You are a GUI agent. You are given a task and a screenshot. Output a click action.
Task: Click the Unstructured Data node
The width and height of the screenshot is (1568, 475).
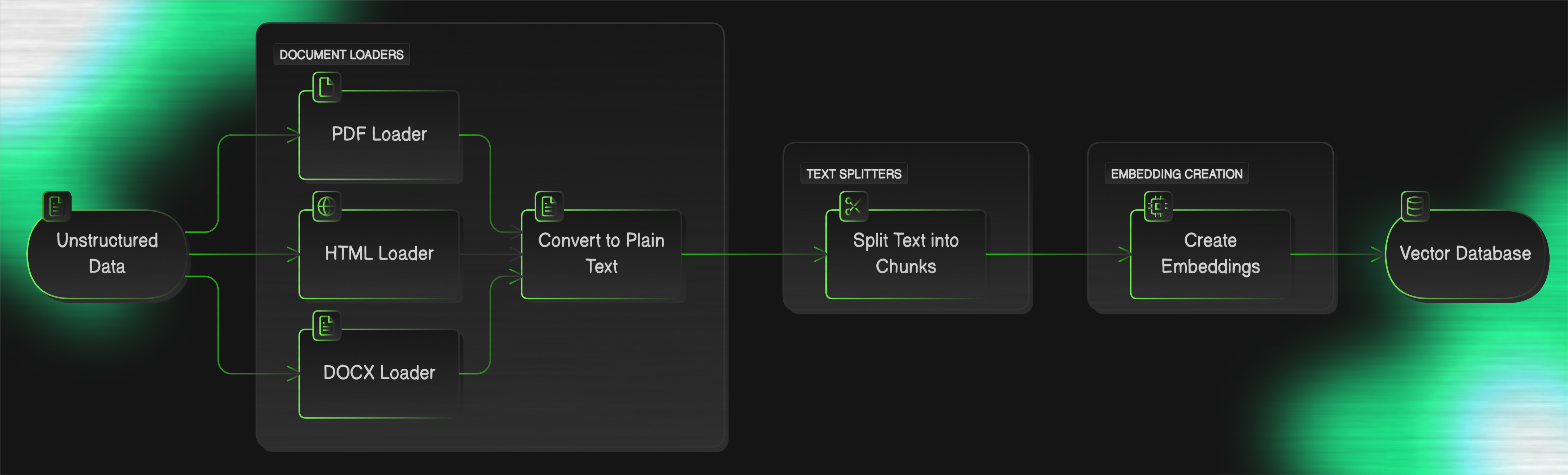pos(107,254)
